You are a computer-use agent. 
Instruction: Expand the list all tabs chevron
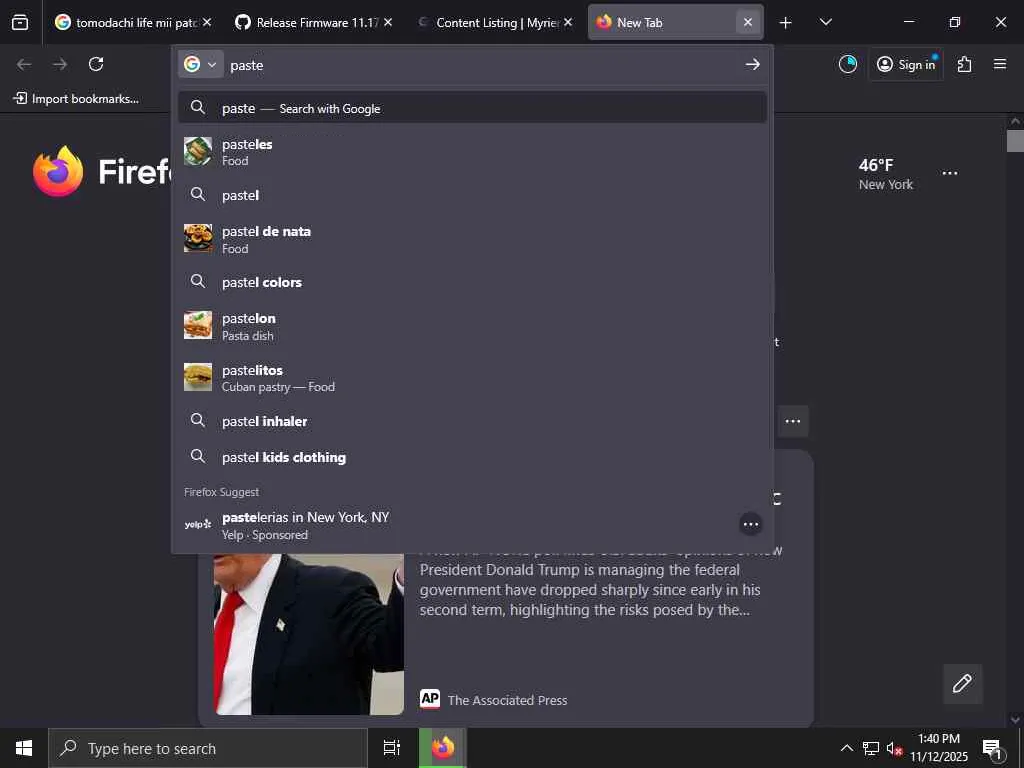(x=825, y=22)
